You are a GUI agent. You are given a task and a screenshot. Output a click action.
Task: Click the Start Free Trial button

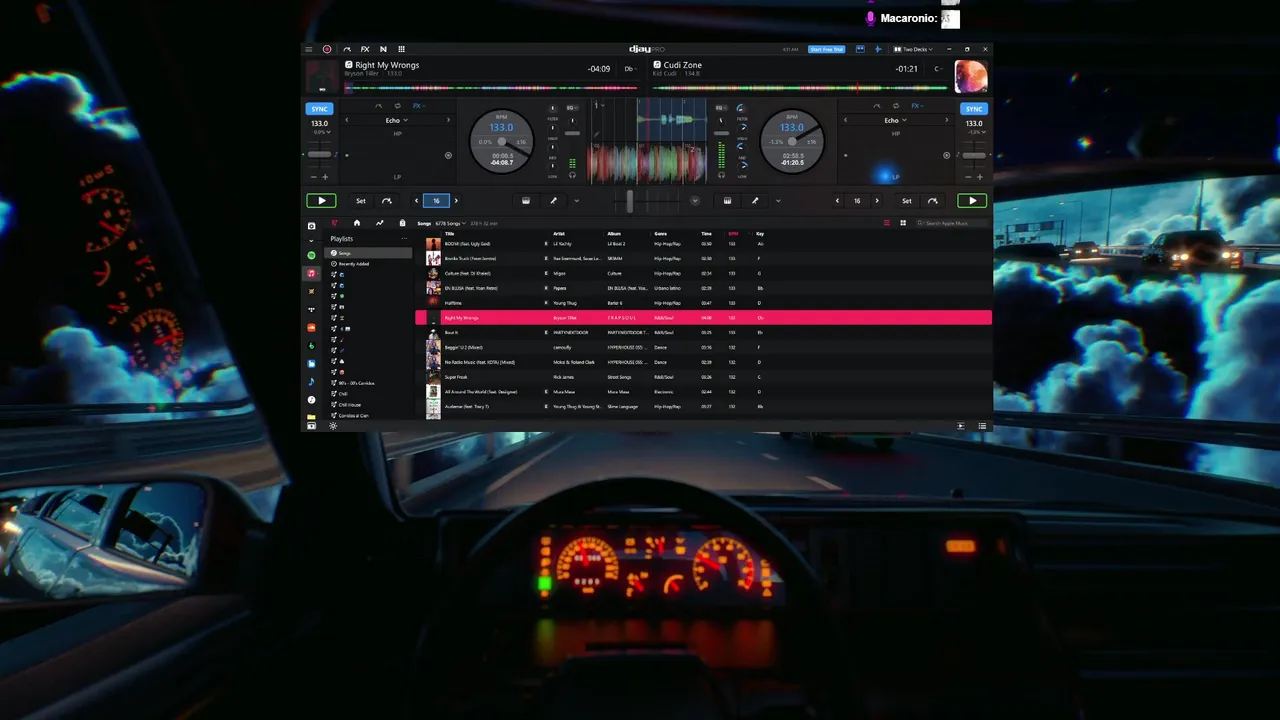[x=827, y=49]
